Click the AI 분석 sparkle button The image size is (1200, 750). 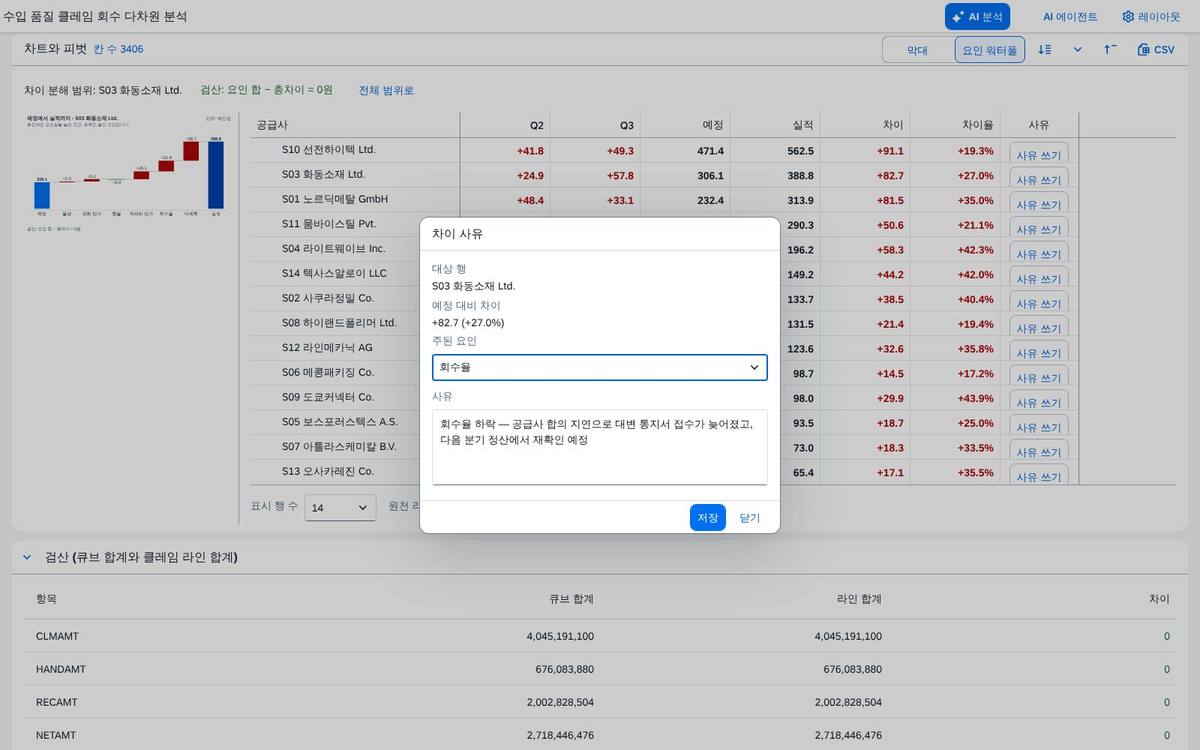(x=977, y=17)
